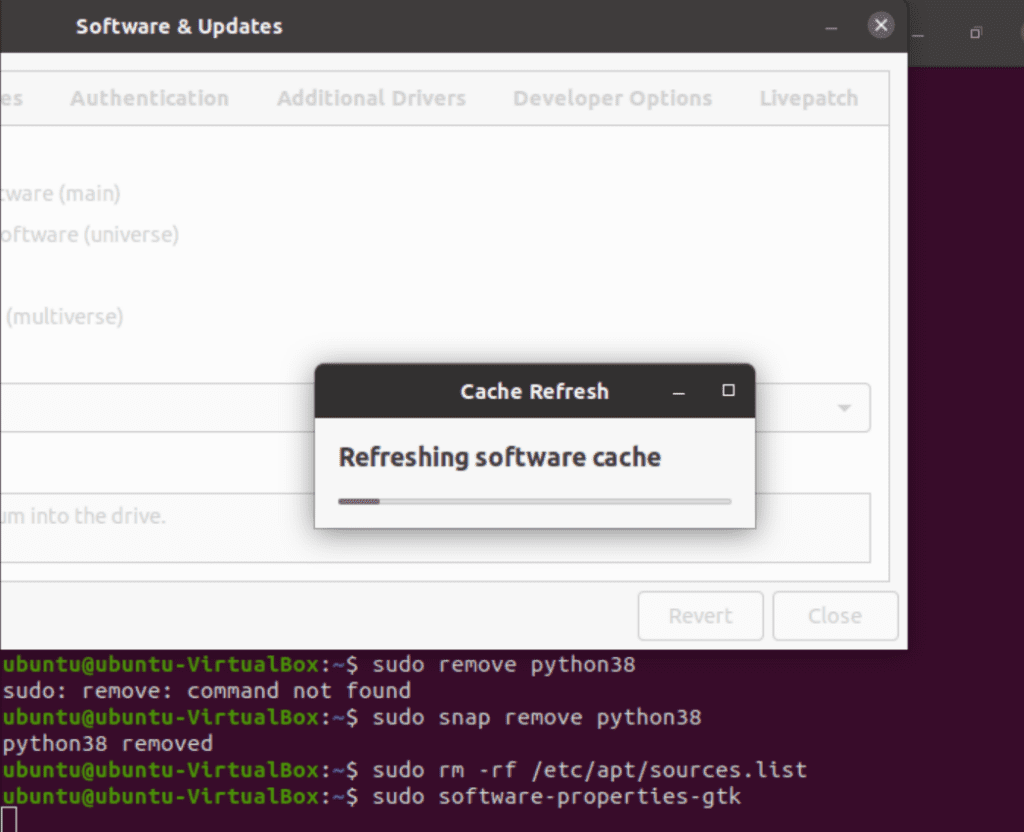Screen dimensions: 1024x832
Task: Go to the Livepatch tab
Action: pos(808,98)
